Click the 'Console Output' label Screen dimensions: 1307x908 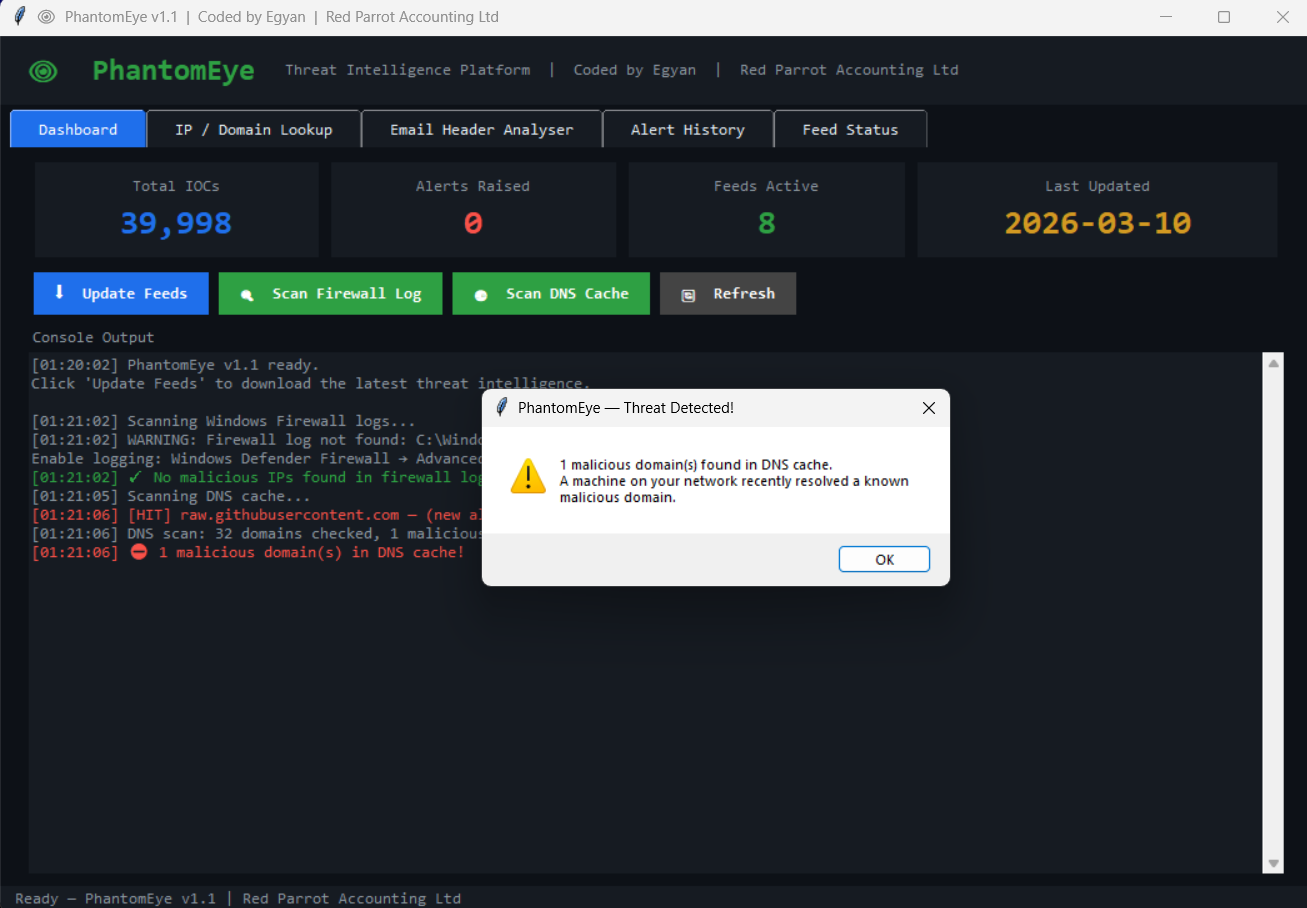[x=93, y=338]
